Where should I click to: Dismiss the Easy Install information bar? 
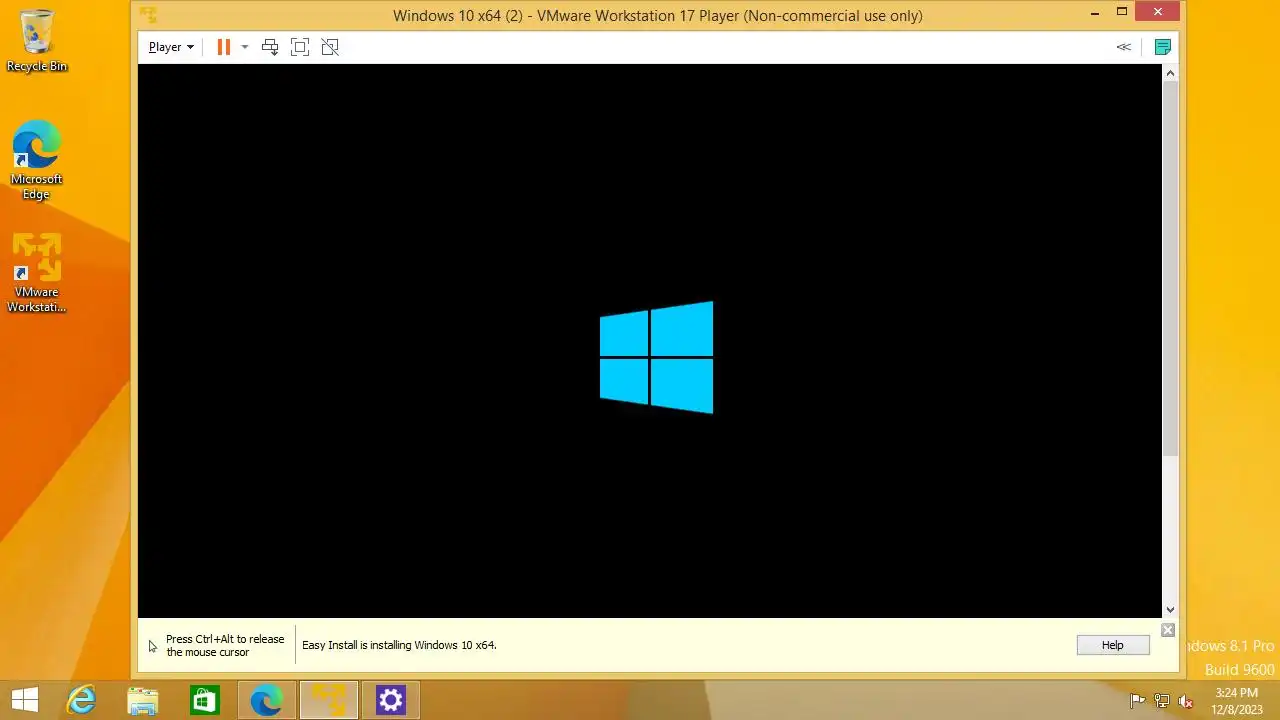coord(1168,630)
